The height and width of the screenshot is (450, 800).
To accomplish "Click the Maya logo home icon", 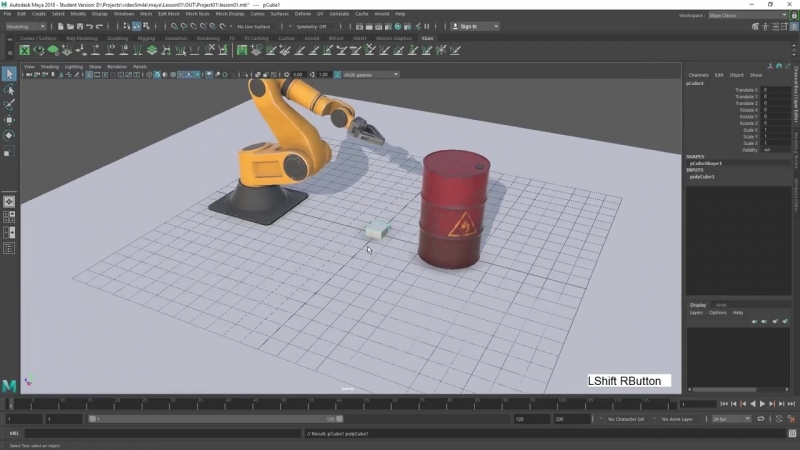I will (9, 386).
